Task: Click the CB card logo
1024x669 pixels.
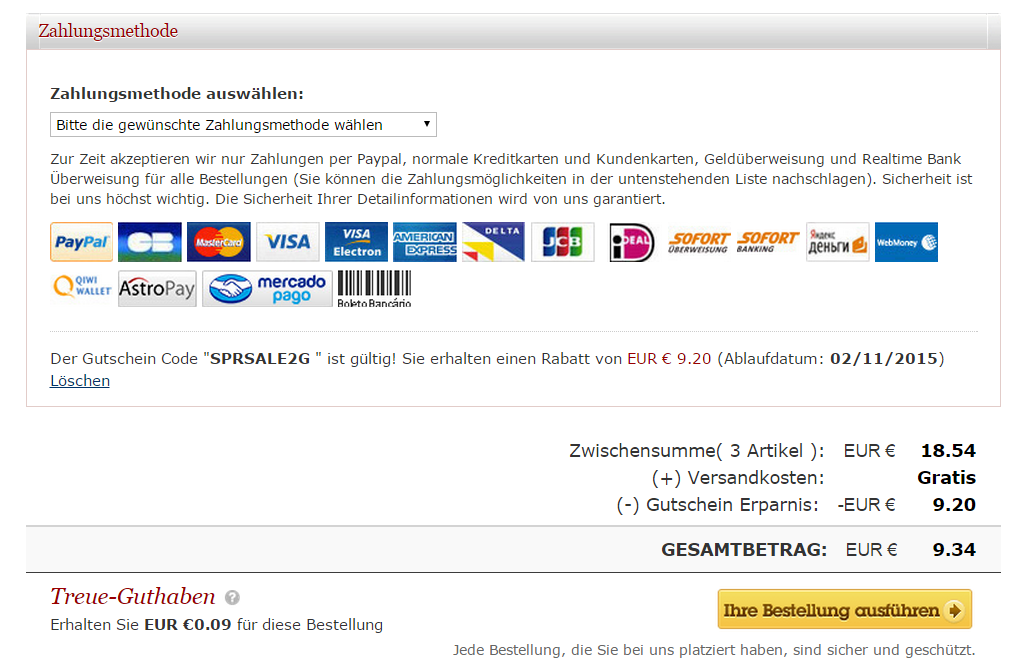Action: (x=150, y=242)
